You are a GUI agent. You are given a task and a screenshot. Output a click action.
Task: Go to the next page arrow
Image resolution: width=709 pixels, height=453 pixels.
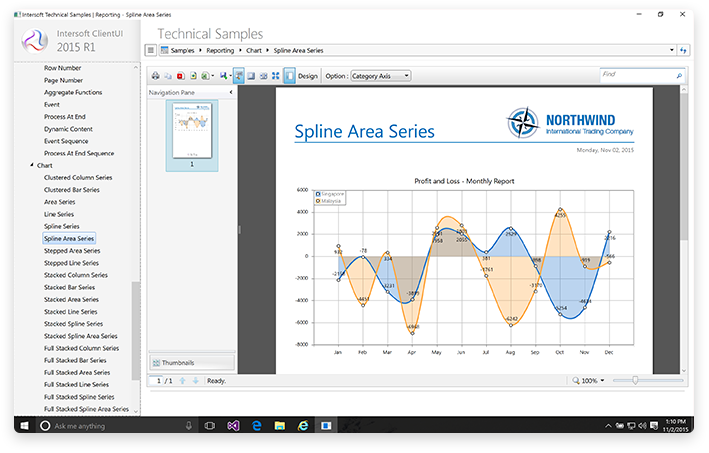[x=195, y=381]
